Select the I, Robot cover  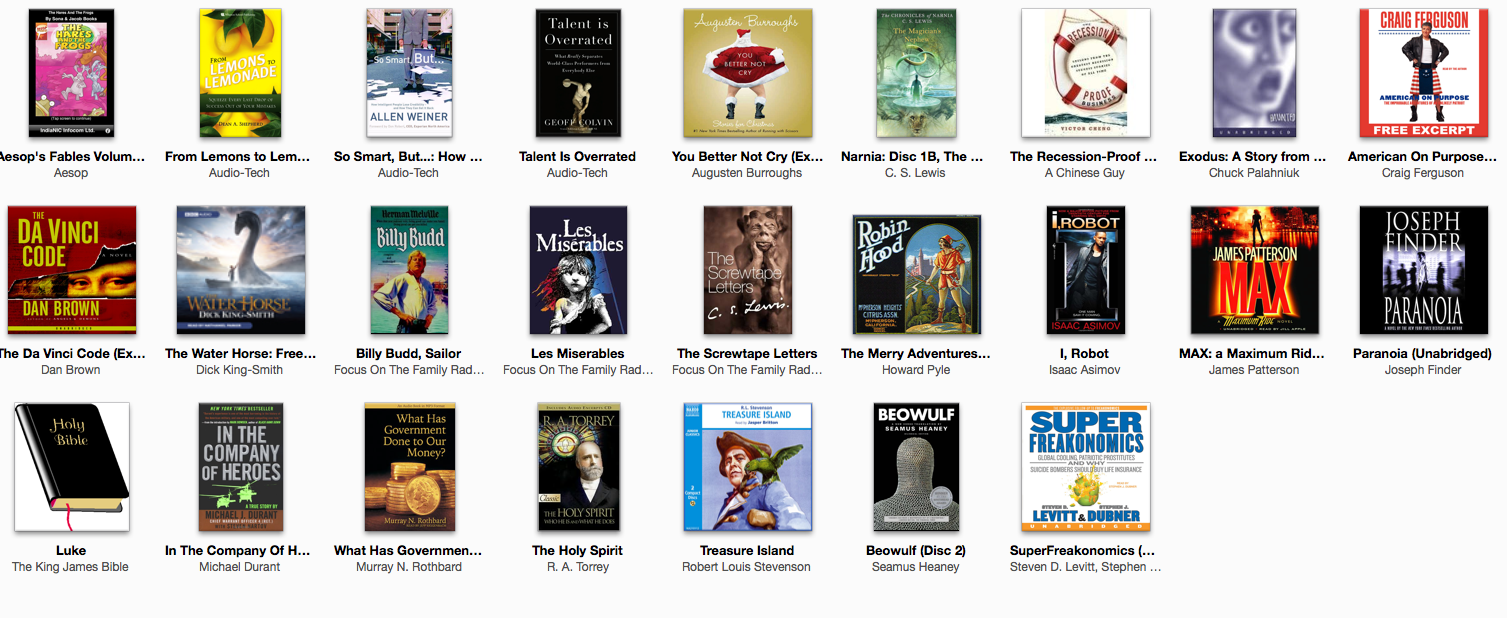(1085, 270)
